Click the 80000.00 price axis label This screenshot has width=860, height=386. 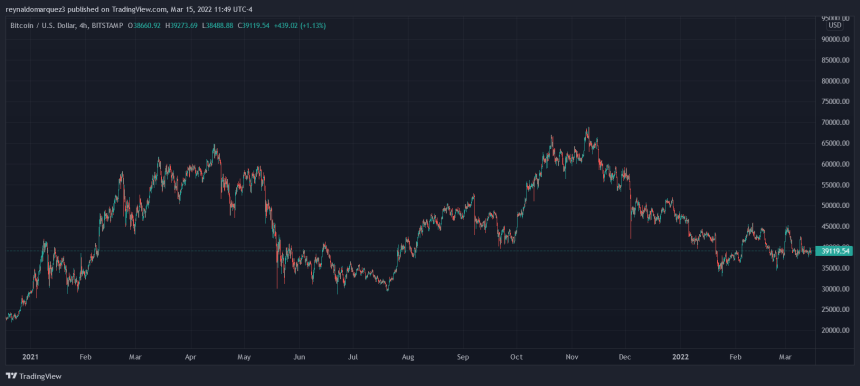click(834, 81)
